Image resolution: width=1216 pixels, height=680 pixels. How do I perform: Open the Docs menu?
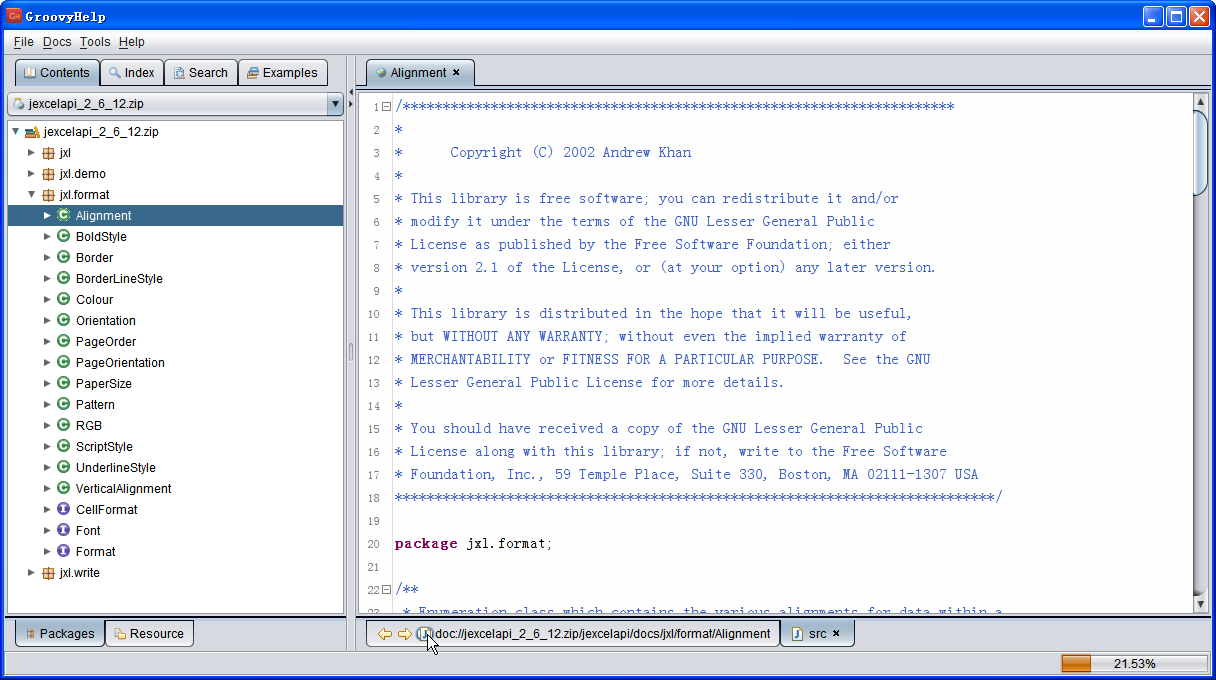tap(57, 42)
